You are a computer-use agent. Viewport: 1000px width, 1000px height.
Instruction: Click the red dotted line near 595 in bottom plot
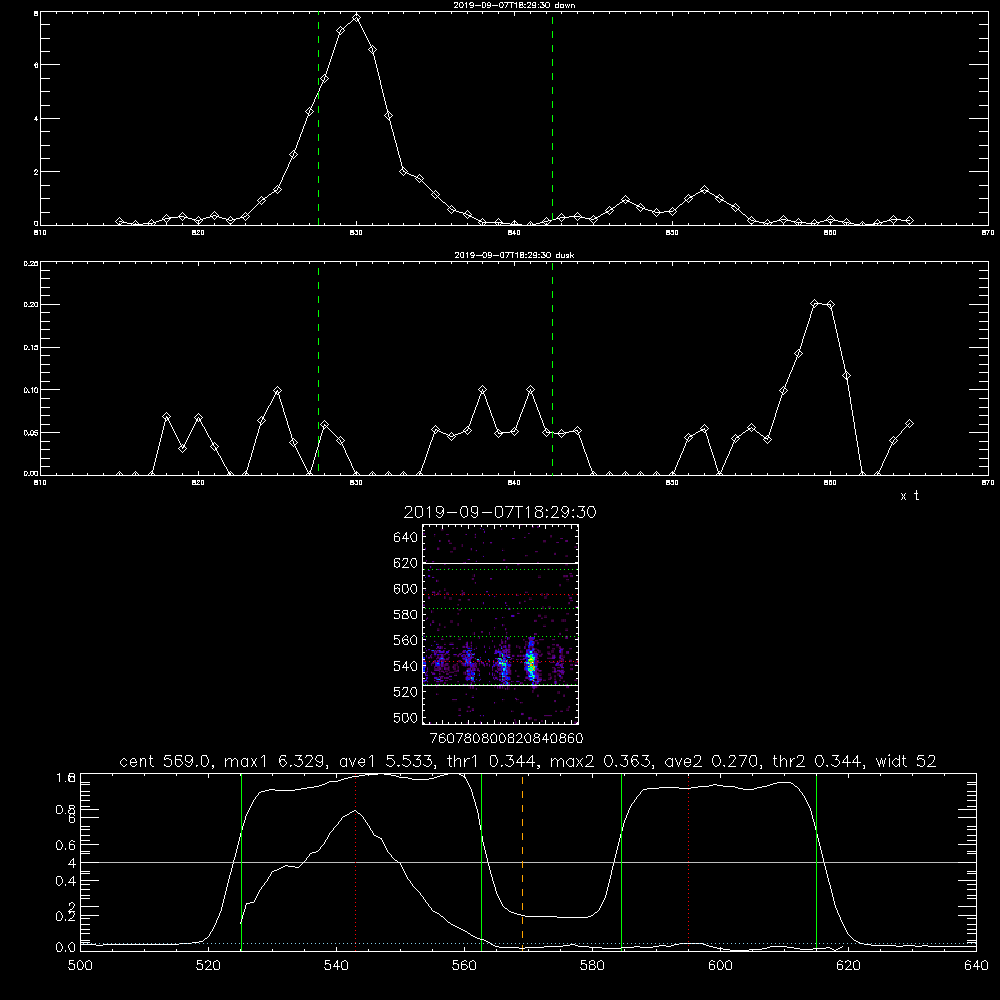point(689,862)
